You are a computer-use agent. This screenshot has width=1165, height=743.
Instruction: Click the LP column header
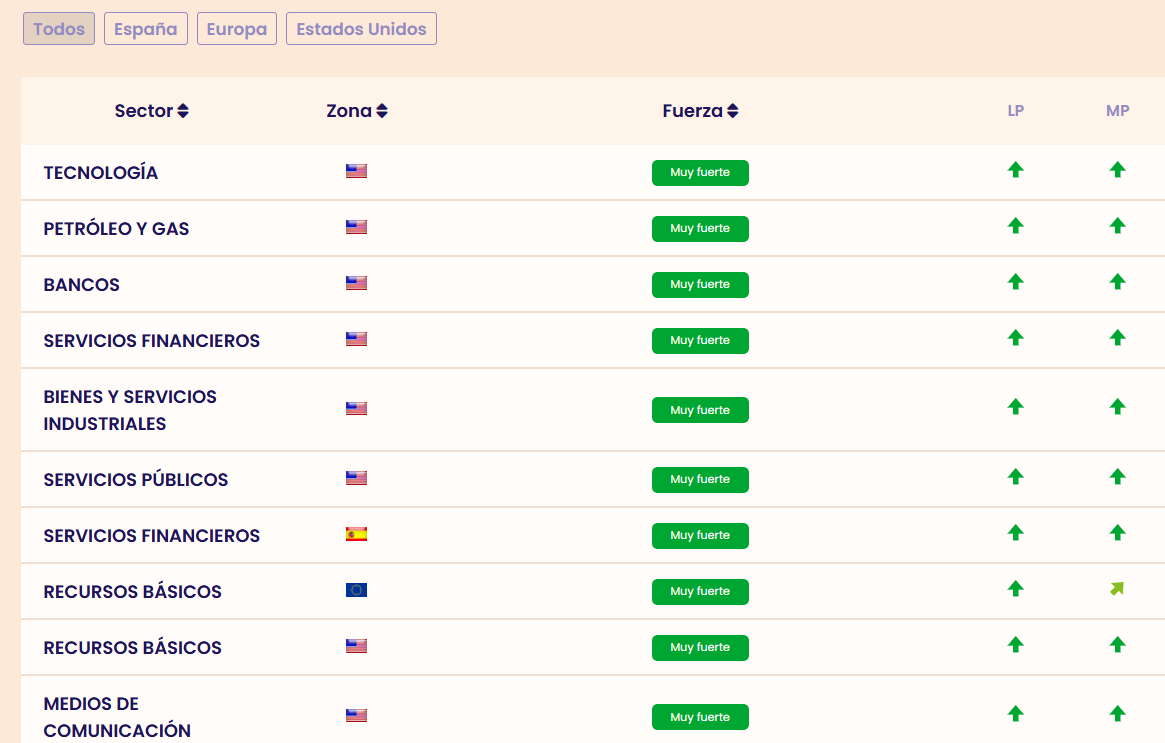1015,111
